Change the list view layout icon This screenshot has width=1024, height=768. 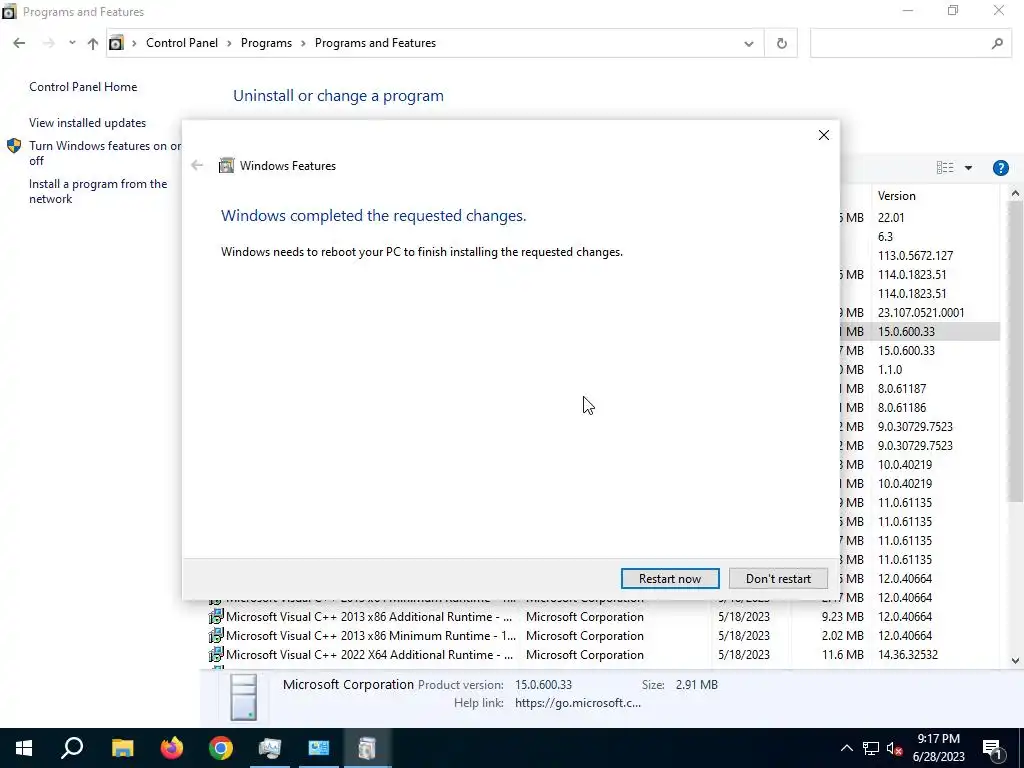point(944,168)
